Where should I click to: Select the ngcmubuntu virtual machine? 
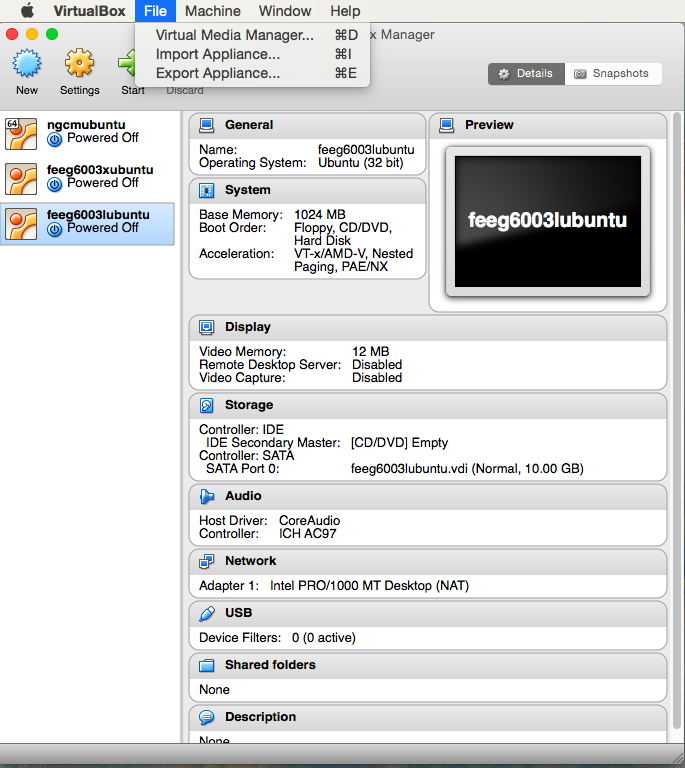click(x=87, y=134)
